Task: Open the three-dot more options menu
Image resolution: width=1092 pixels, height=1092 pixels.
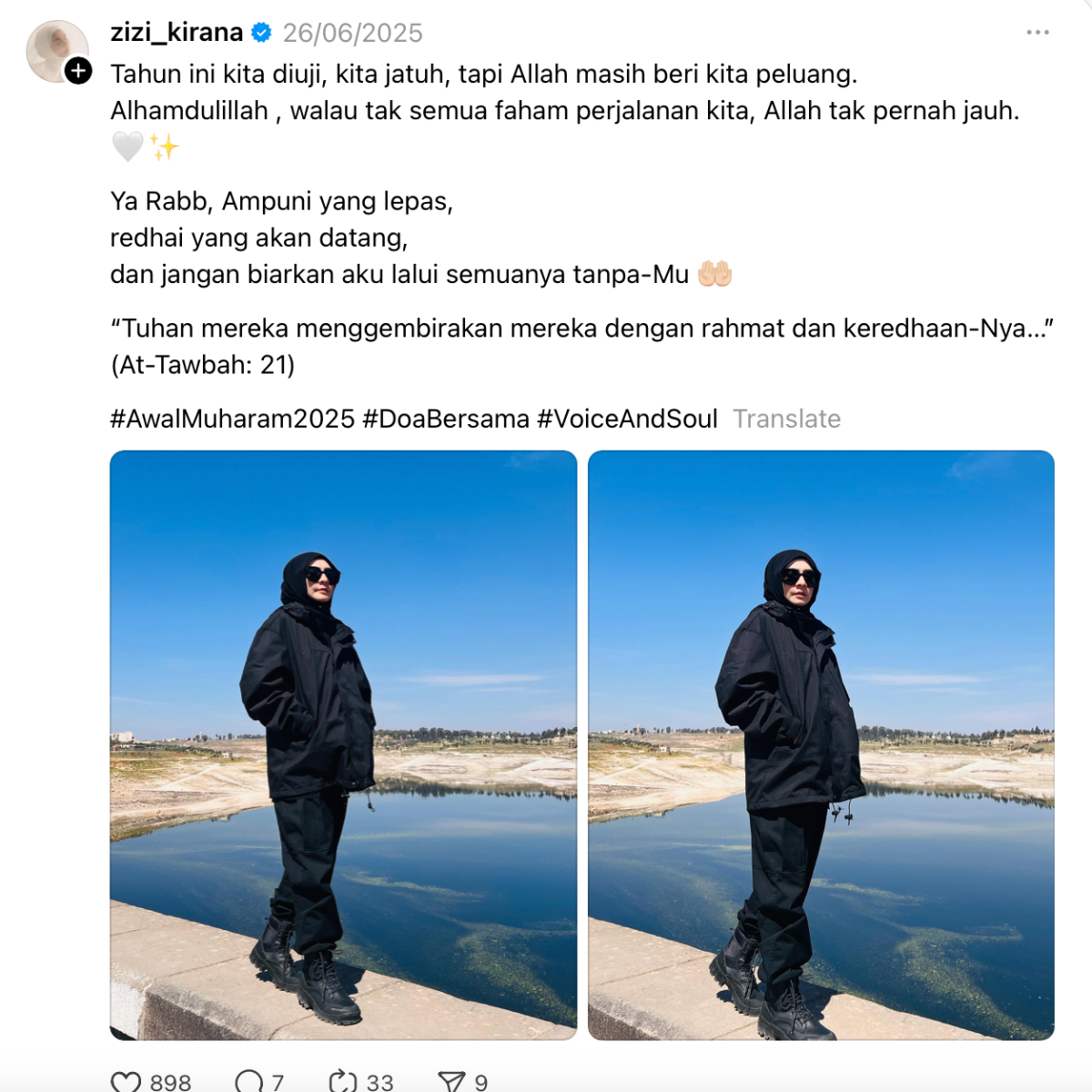Action: point(1037,33)
